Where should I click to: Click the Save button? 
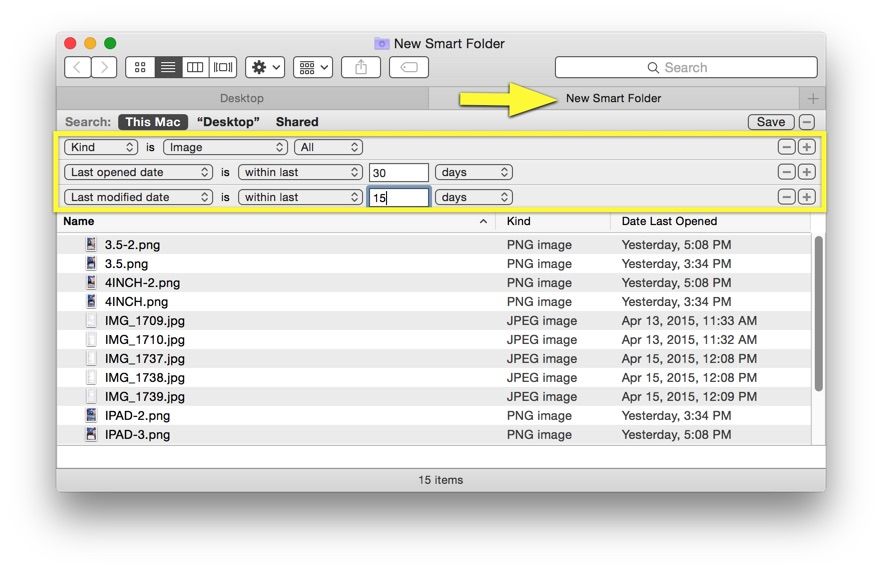770,122
